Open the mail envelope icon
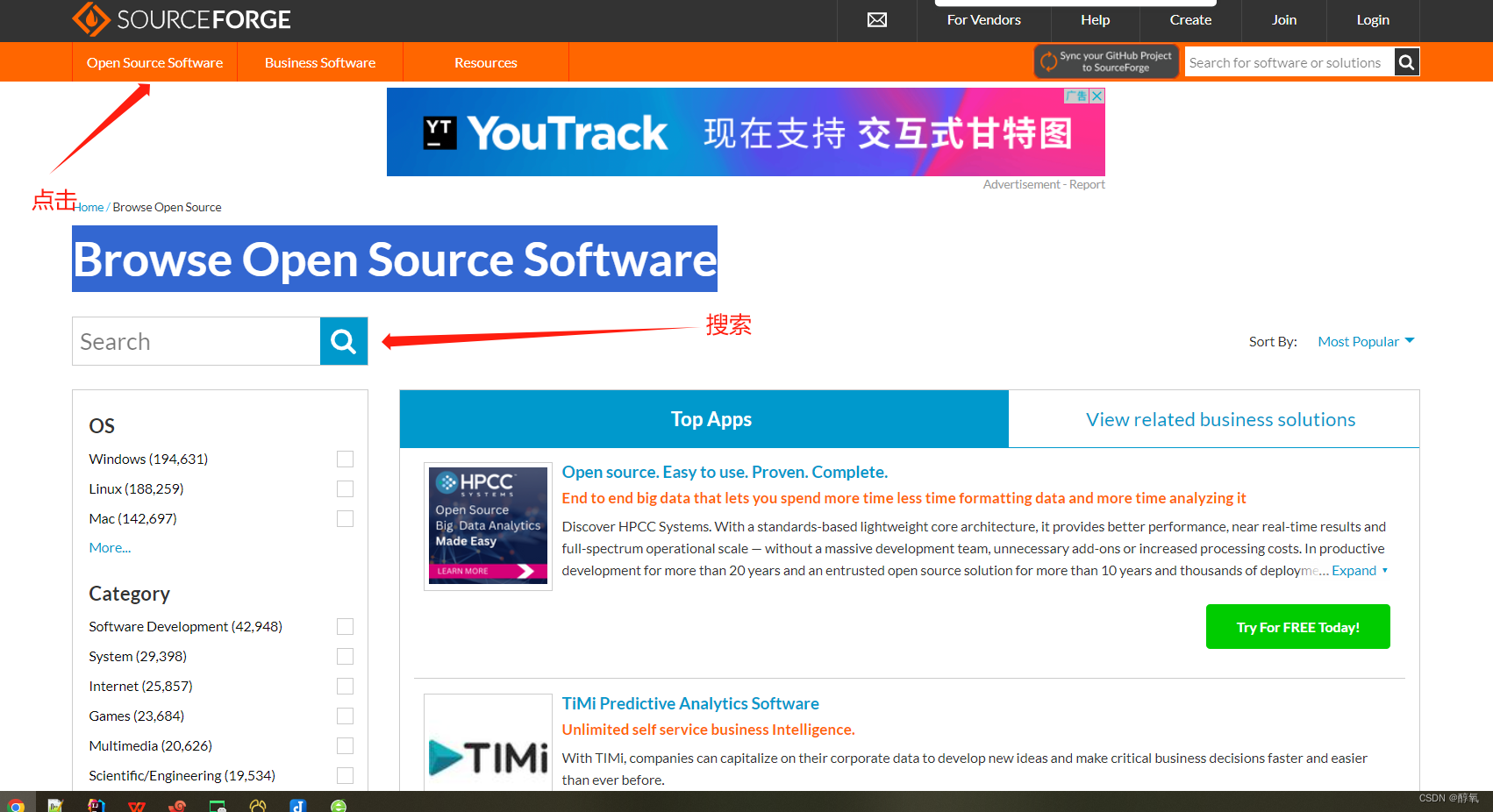Viewport: 1493px width, 812px height. pyautogui.click(x=877, y=20)
